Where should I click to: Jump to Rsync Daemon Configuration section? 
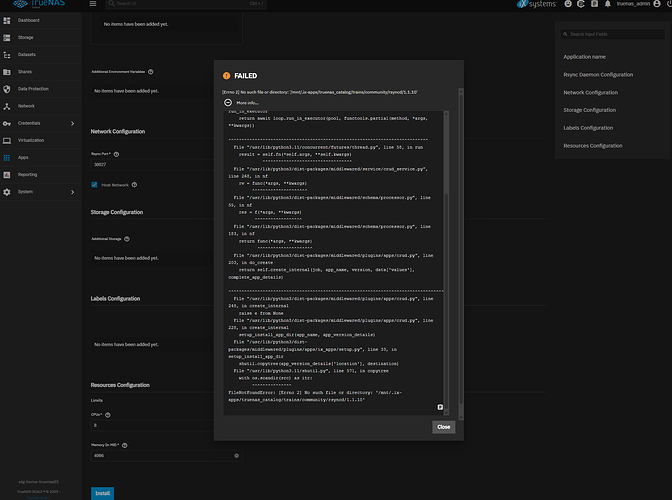click(598, 75)
